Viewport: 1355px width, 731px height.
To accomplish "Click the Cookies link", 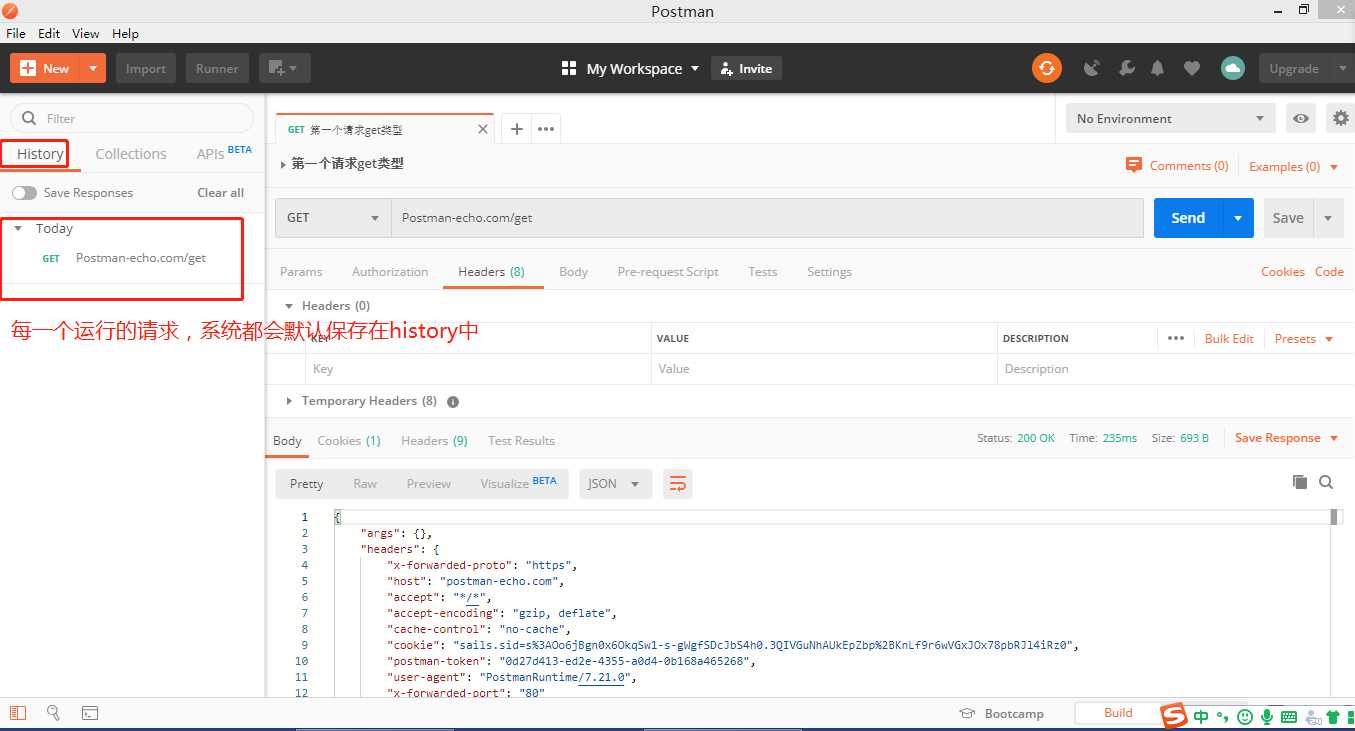I will (1282, 271).
